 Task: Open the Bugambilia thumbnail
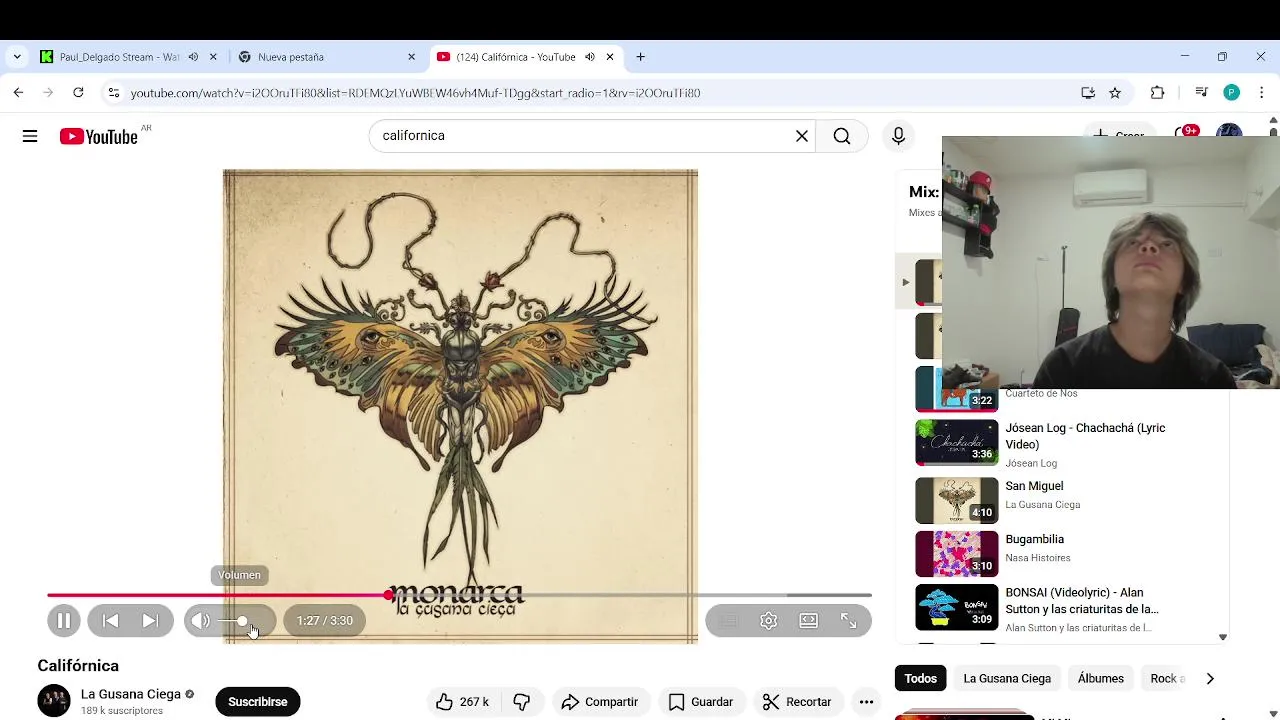click(x=957, y=554)
